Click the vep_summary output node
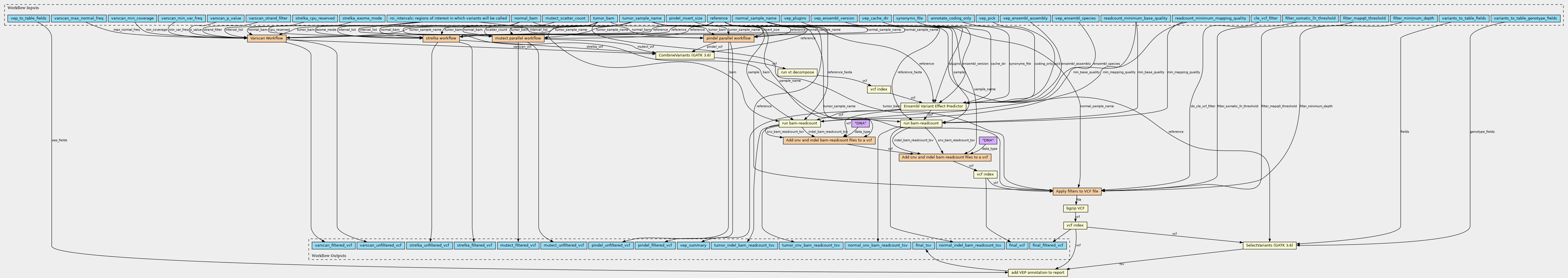This screenshot has width=1568, height=278. pos(693,246)
